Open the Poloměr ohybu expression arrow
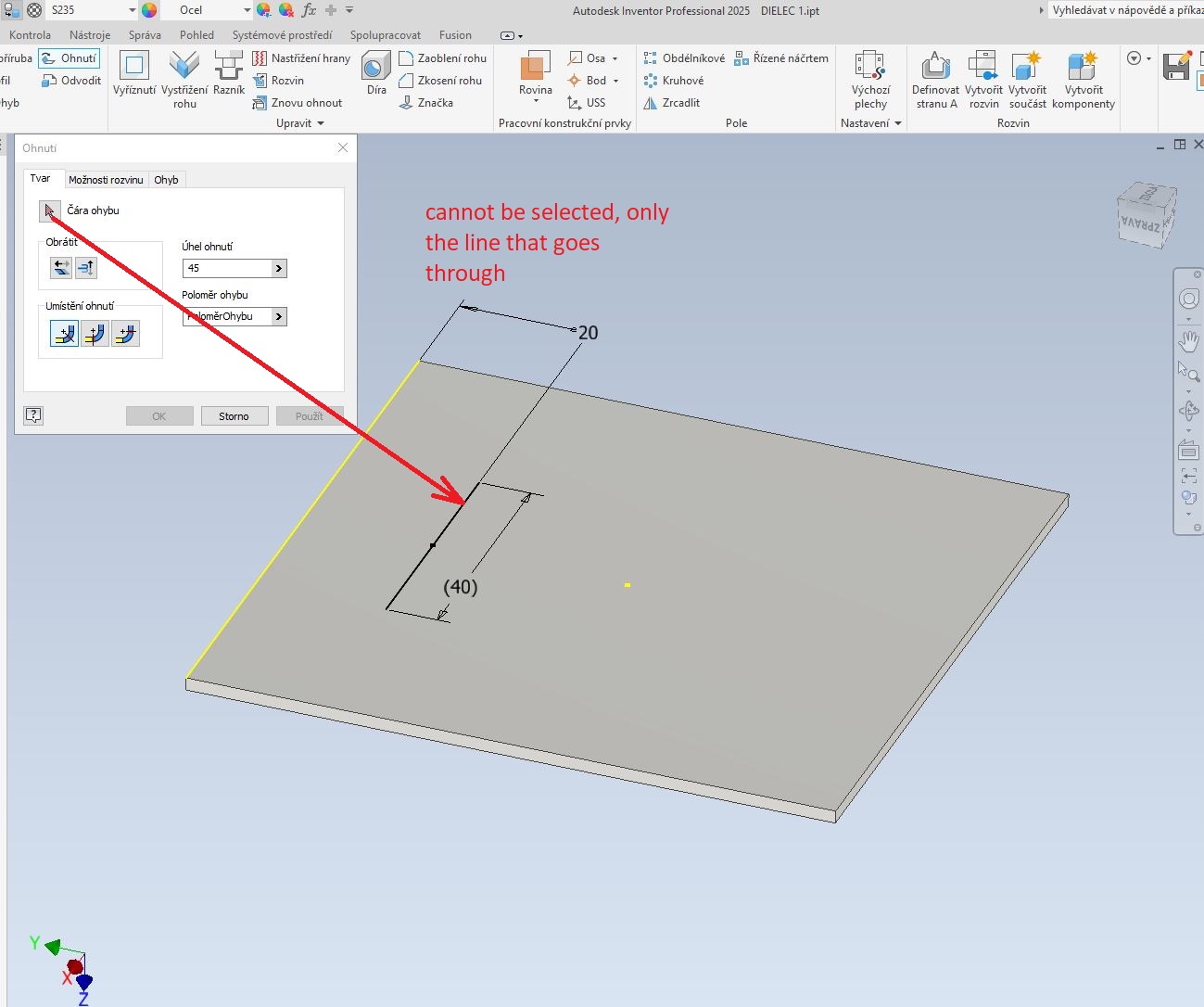Screen dimensions: 1204x1007 [x=277, y=316]
